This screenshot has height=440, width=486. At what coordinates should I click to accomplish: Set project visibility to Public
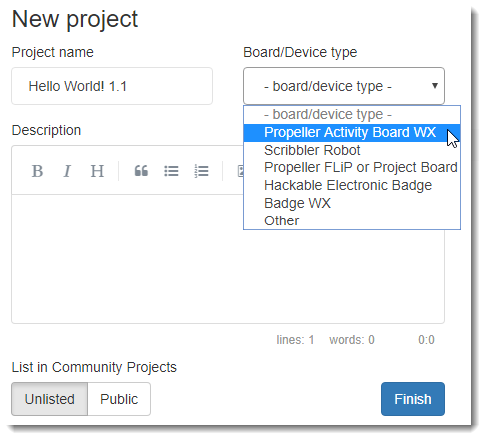[x=119, y=399]
